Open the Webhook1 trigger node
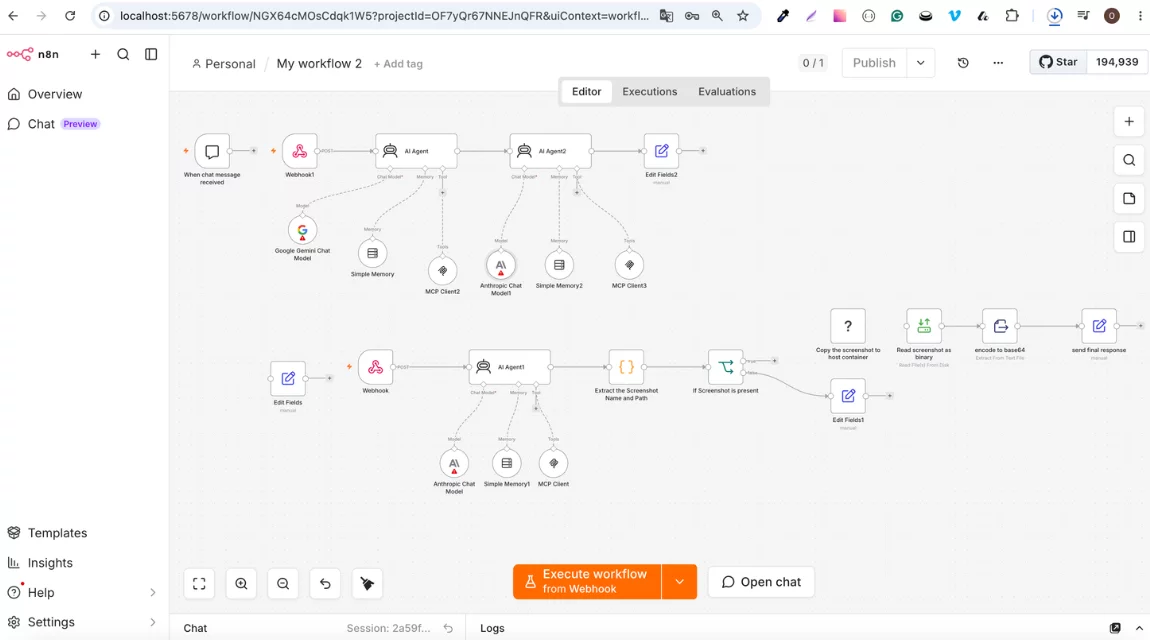1150x640 pixels. pyautogui.click(x=299, y=151)
